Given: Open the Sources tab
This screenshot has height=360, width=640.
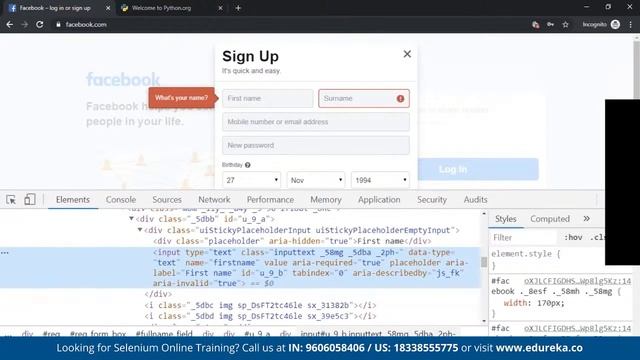Looking at the screenshot, I should (x=167, y=200).
